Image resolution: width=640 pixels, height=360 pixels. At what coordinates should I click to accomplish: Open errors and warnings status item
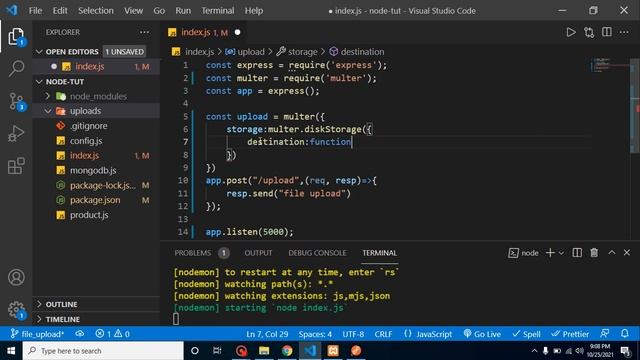112,334
